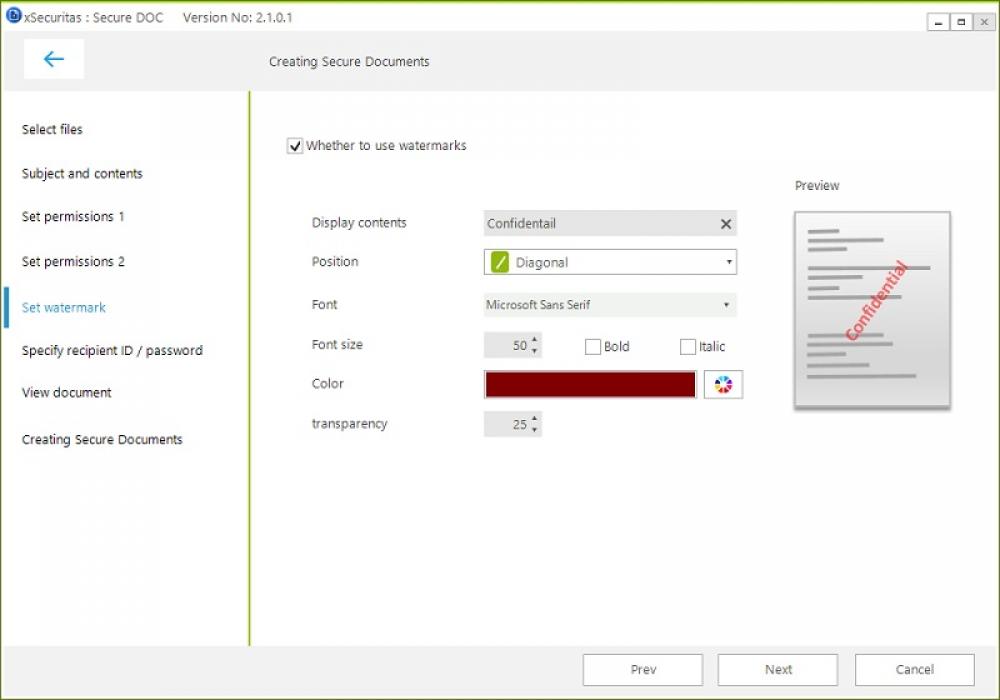
Task: Uncheck Whether to use watermarks
Action: pyautogui.click(x=295, y=145)
